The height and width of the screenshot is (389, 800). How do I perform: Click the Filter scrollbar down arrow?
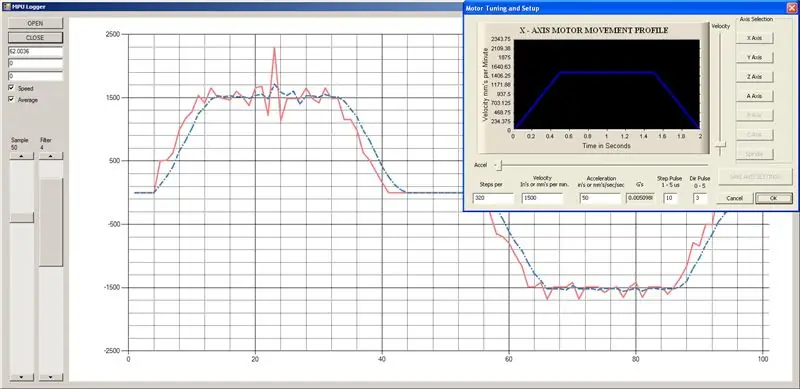(51, 377)
